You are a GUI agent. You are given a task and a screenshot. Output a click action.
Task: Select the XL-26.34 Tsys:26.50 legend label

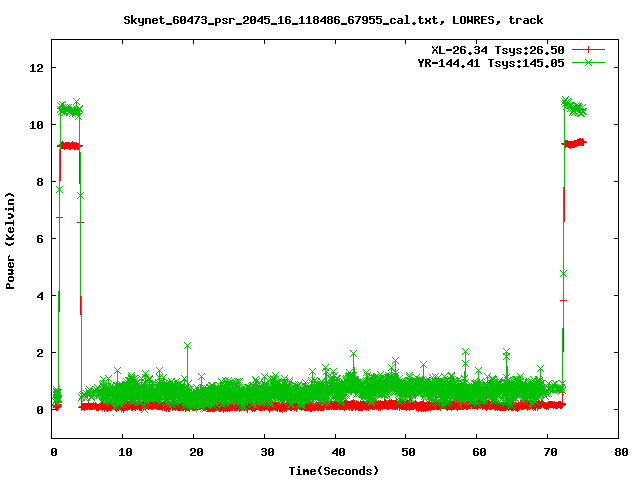498,50
